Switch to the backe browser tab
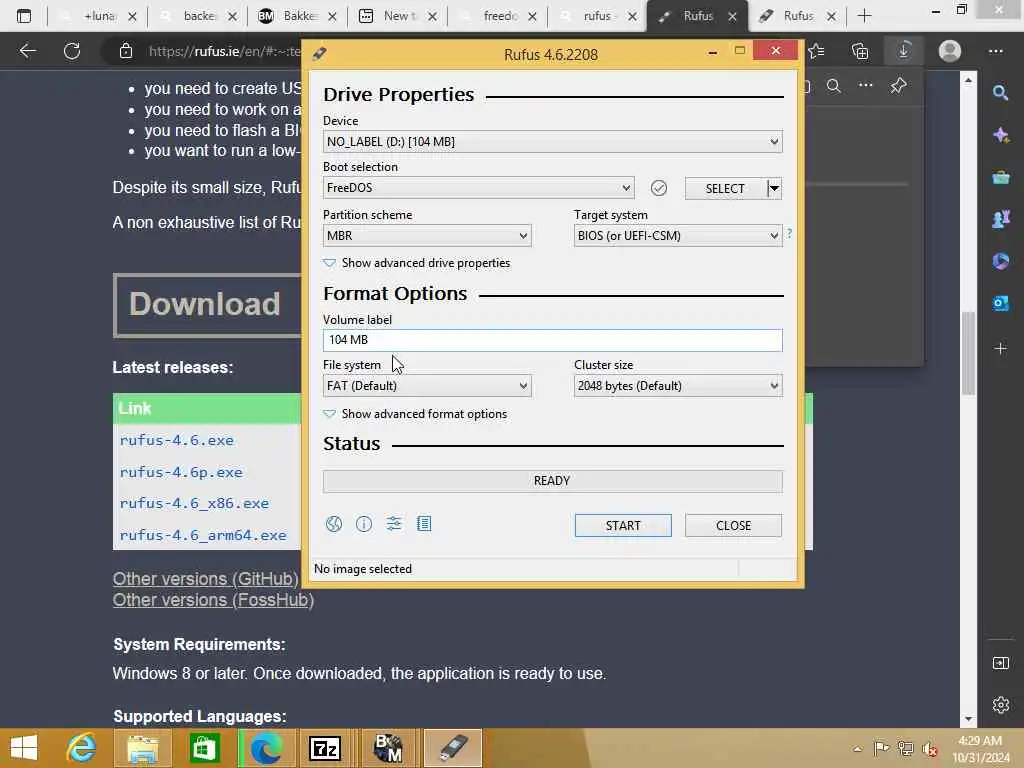This screenshot has height=768, width=1024. (x=198, y=16)
